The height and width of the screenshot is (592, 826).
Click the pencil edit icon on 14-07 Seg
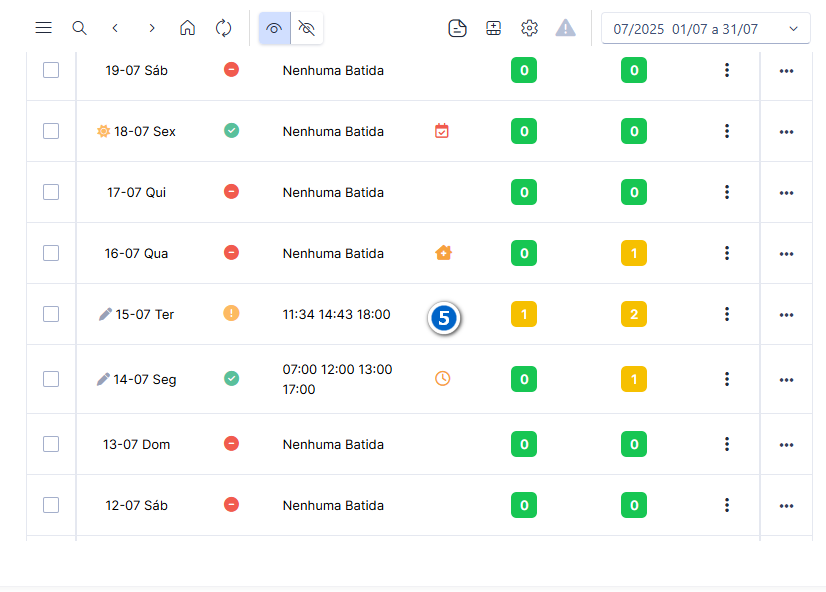103,379
